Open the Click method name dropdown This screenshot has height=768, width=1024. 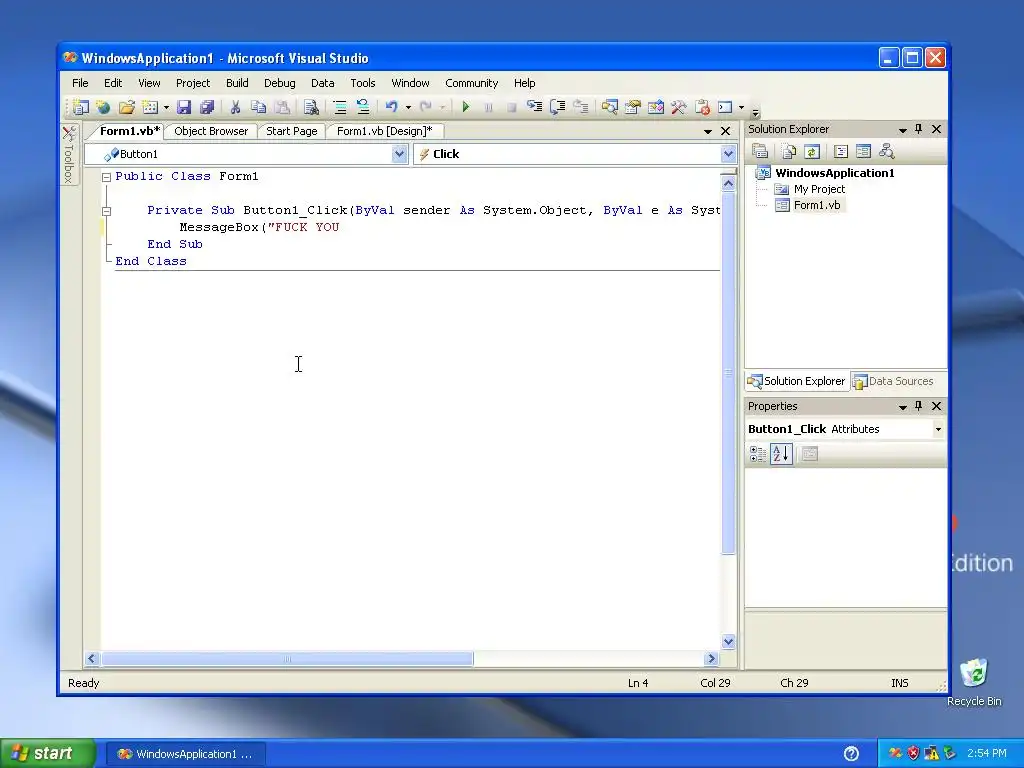click(x=728, y=154)
